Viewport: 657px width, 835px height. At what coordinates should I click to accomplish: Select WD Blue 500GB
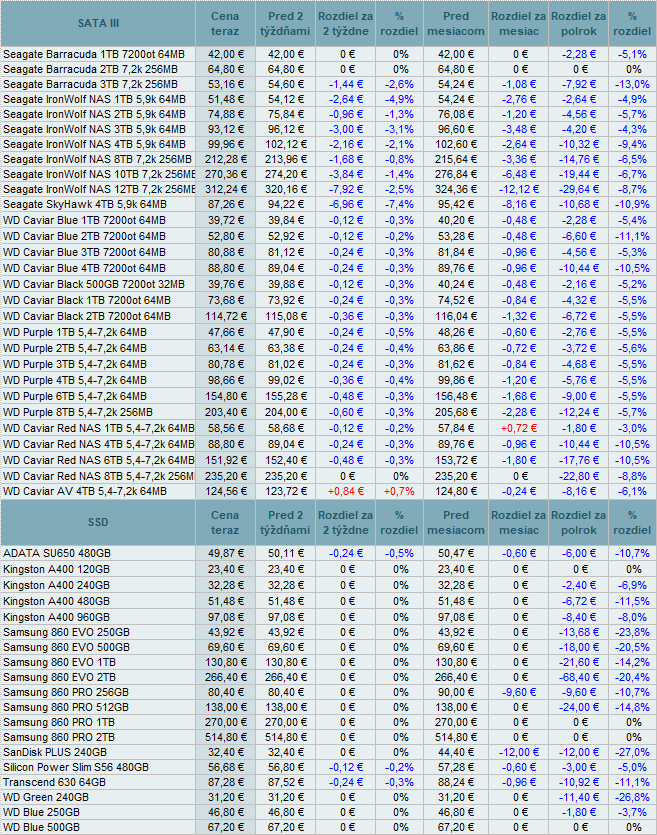tap(42, 827)
